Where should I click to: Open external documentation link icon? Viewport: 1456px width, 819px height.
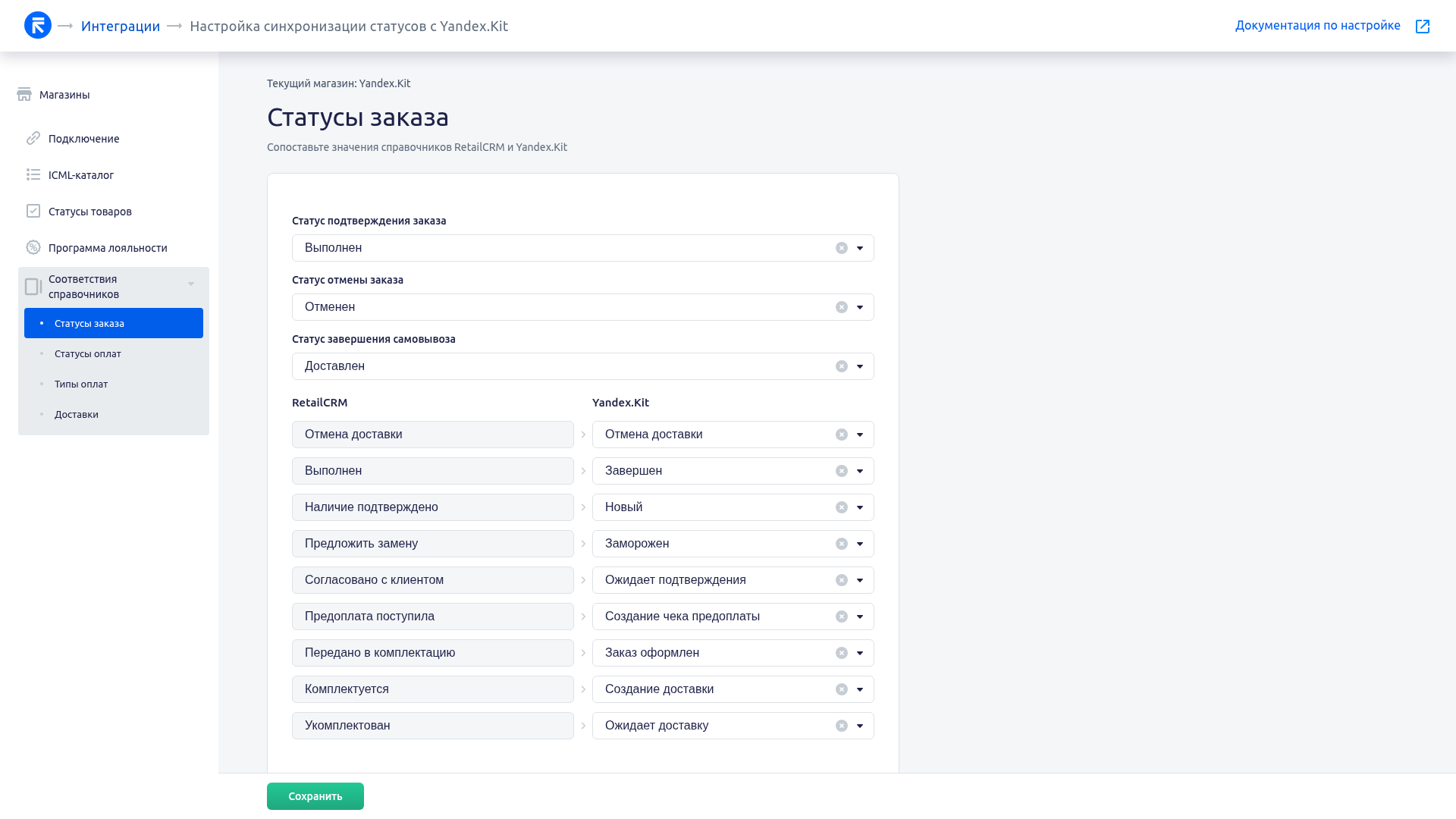click(1423, 27)
